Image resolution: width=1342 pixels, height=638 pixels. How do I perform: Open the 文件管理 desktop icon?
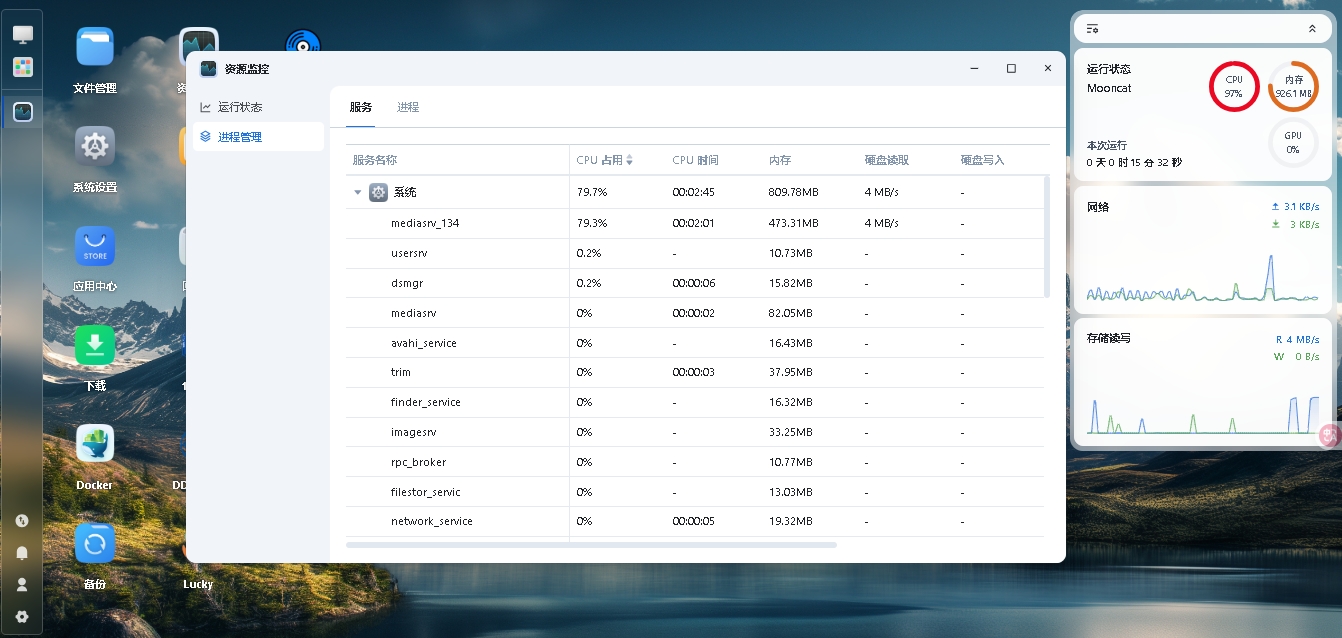(x=95, y=47)
